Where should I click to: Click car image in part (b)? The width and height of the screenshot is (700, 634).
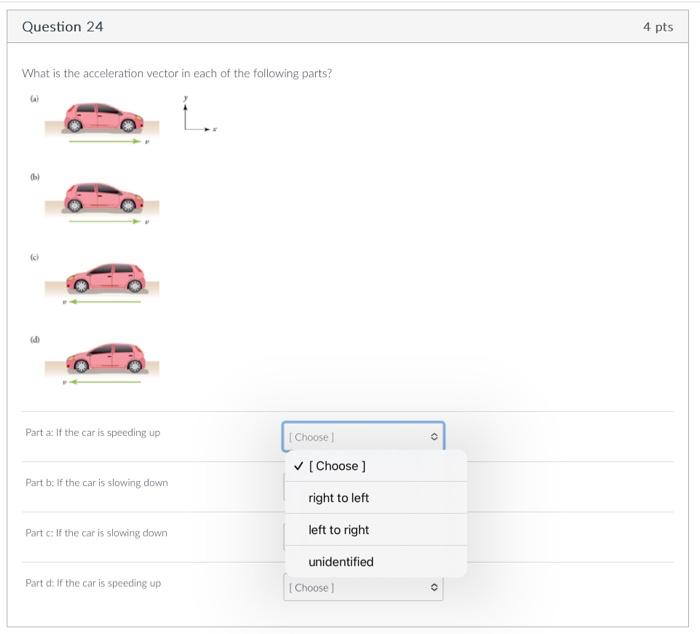click(x=104, y=197)
